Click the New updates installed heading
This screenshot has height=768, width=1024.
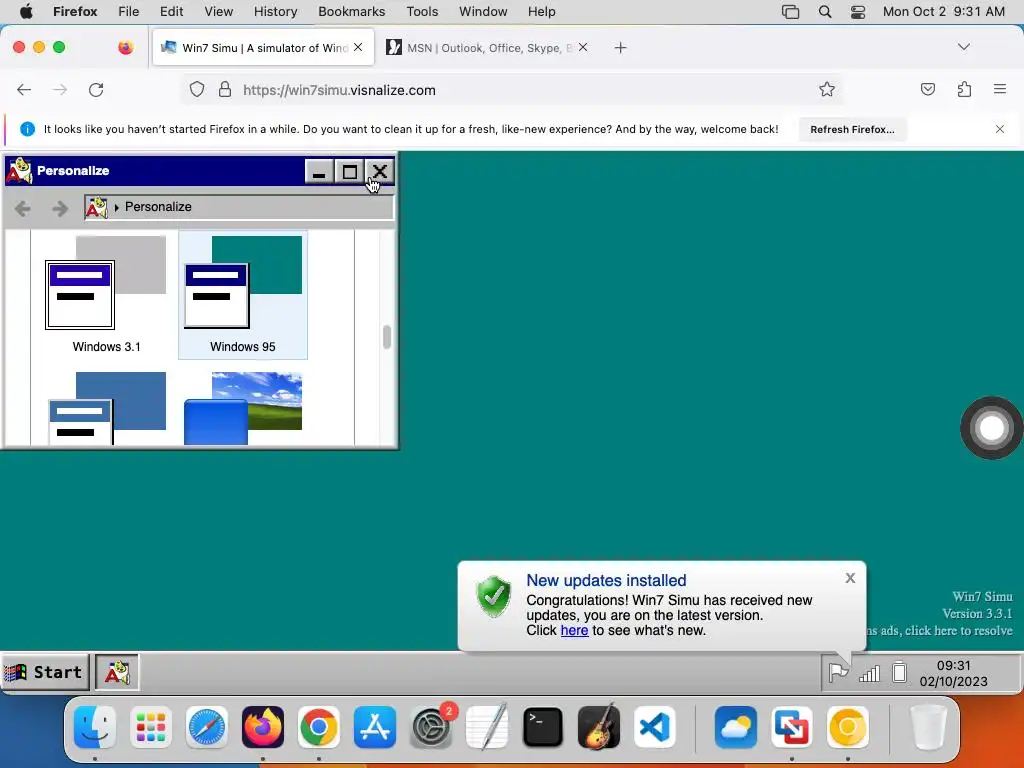pyautogui.click(x=606, y=580)
